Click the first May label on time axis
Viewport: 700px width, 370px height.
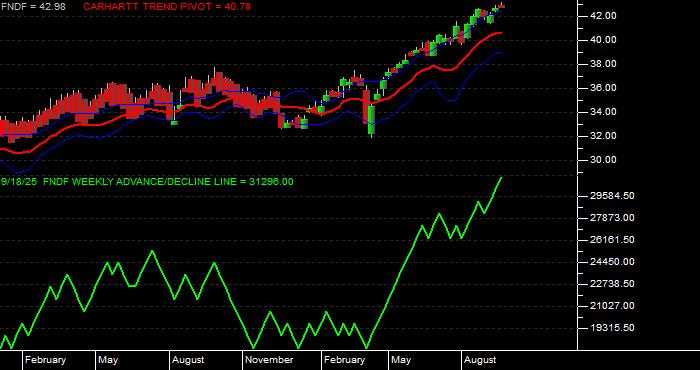108,360
